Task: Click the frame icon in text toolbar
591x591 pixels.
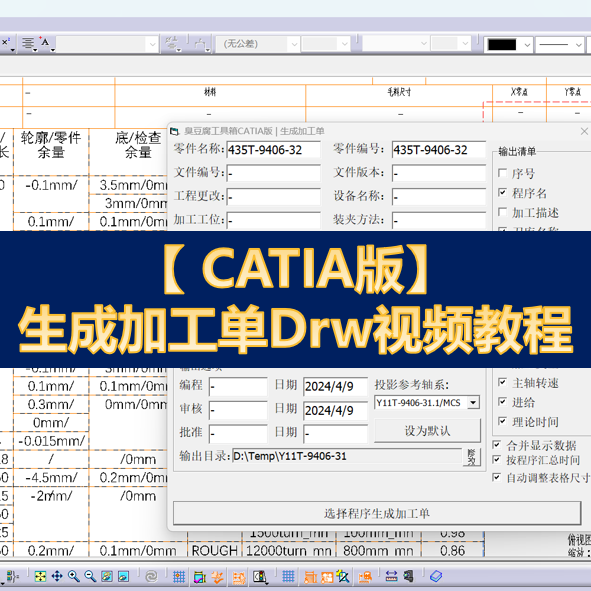Action: [x=172, y=44]
